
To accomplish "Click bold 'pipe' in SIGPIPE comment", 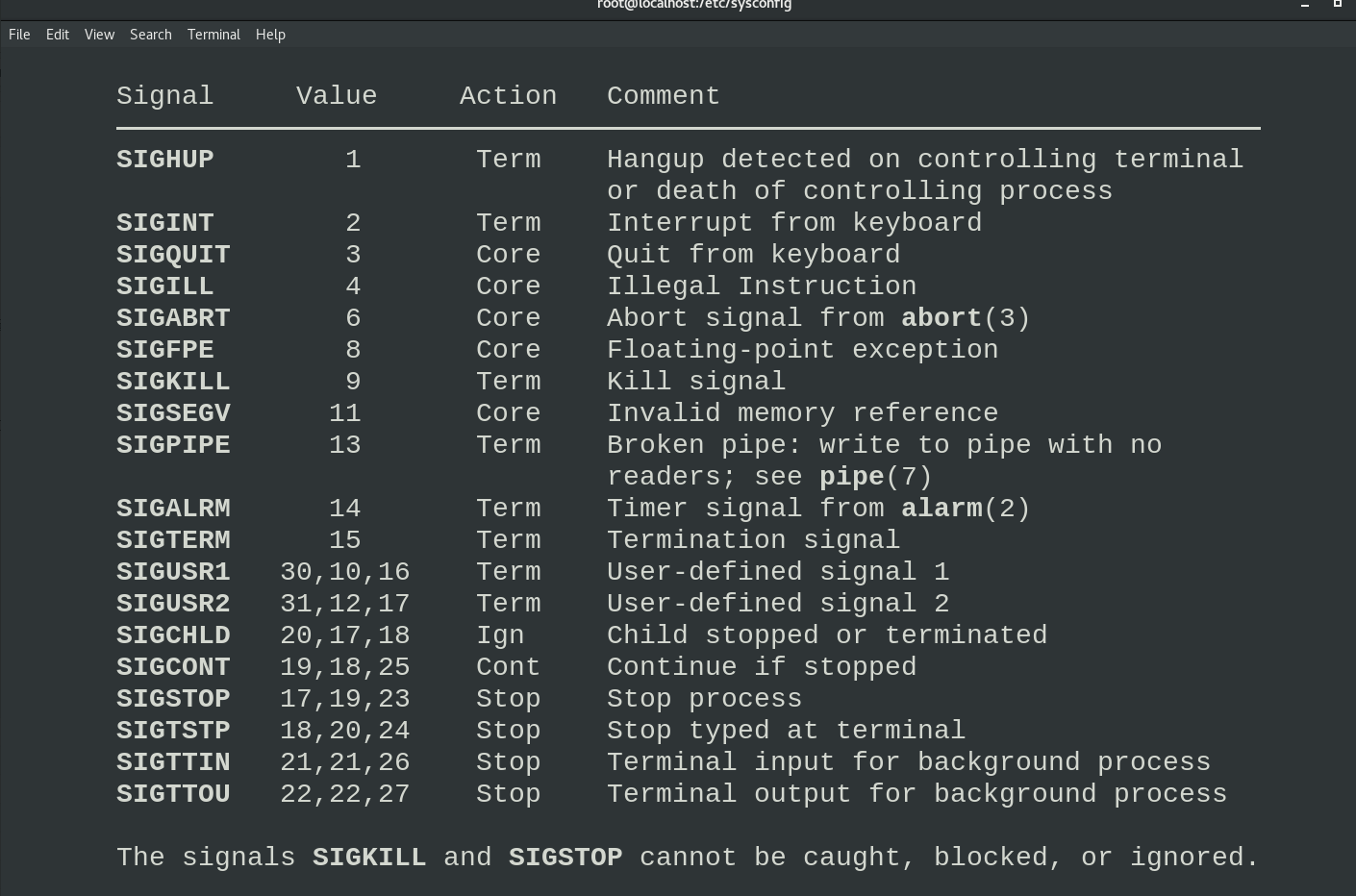I will pyautogui.click(x=852, y=478).
